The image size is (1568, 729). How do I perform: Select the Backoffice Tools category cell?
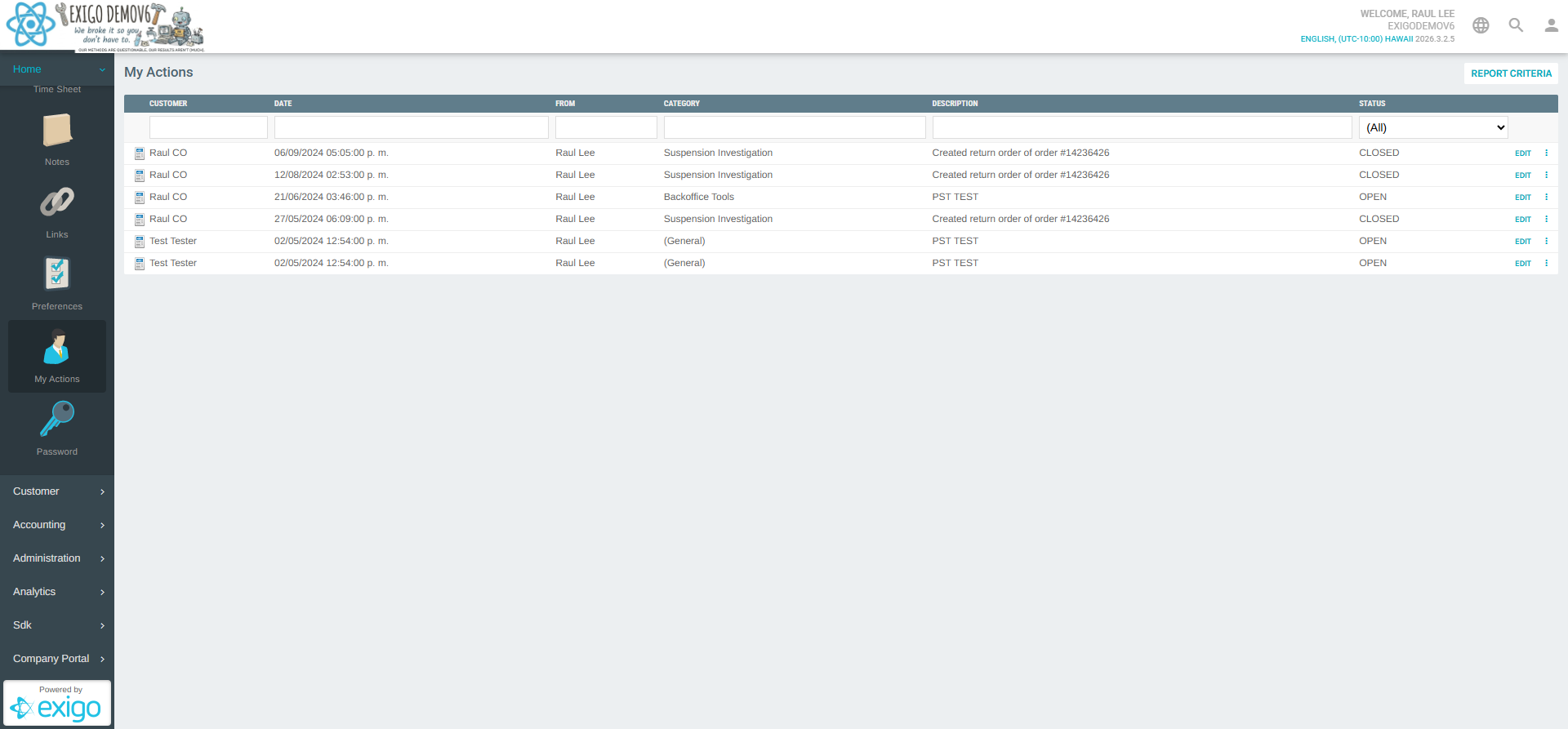699,197
